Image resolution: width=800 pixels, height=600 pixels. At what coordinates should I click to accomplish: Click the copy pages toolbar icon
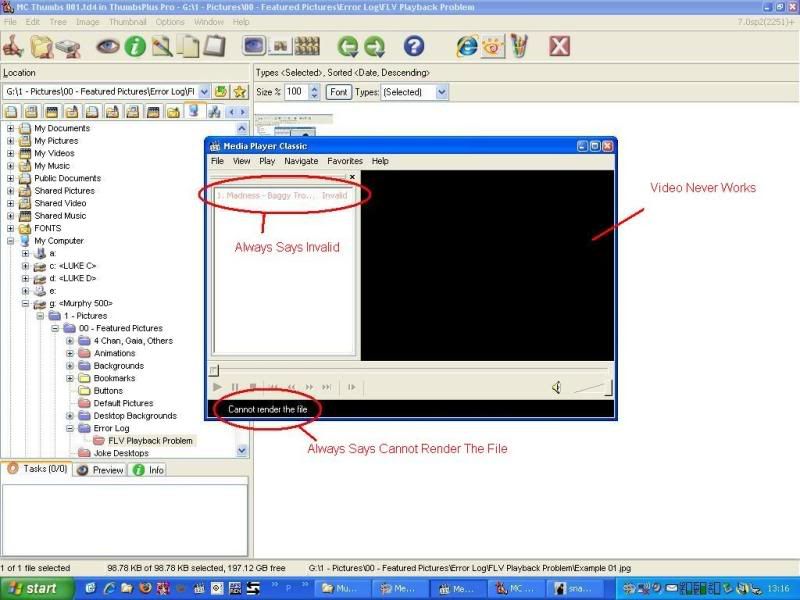point(188,47)
